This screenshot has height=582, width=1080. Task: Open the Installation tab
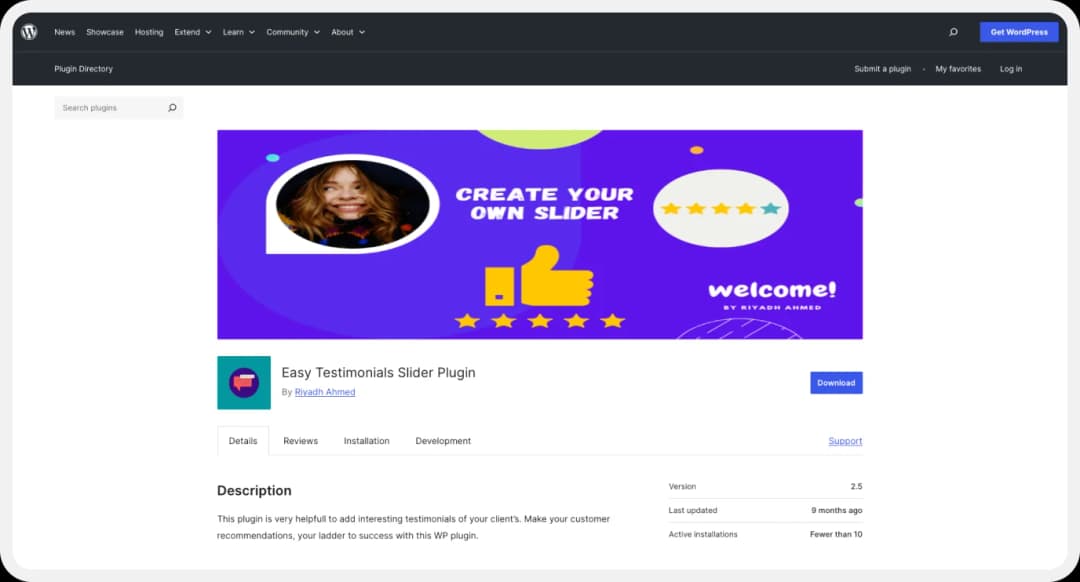pos(366,440)
